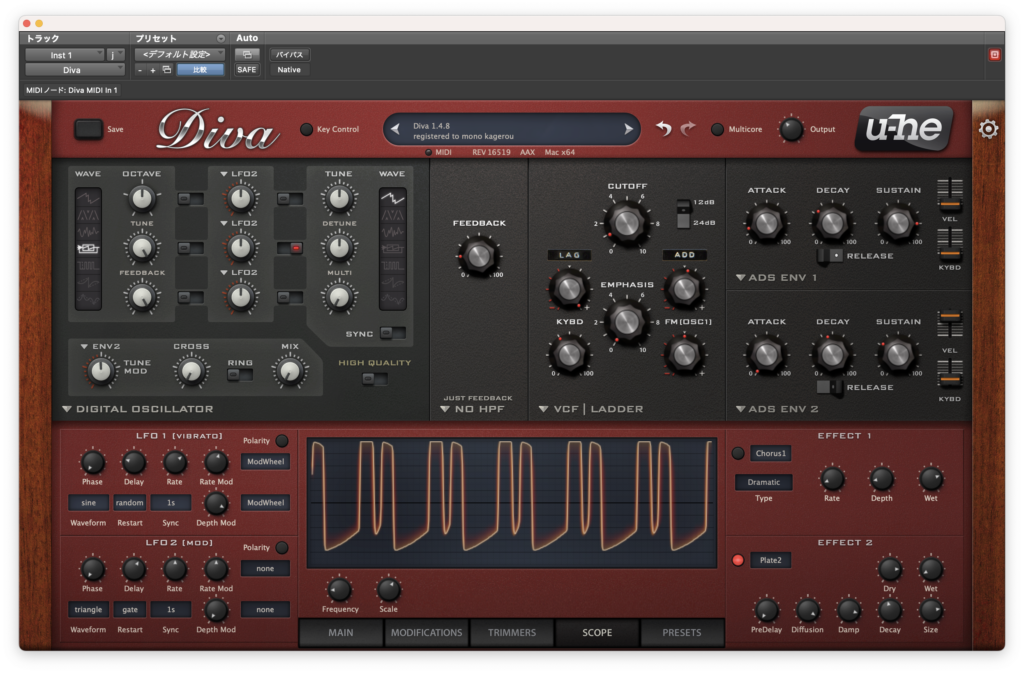The image size is (1024, 673).
Task: Click the undo arrow icon
Action: (664, 129)
